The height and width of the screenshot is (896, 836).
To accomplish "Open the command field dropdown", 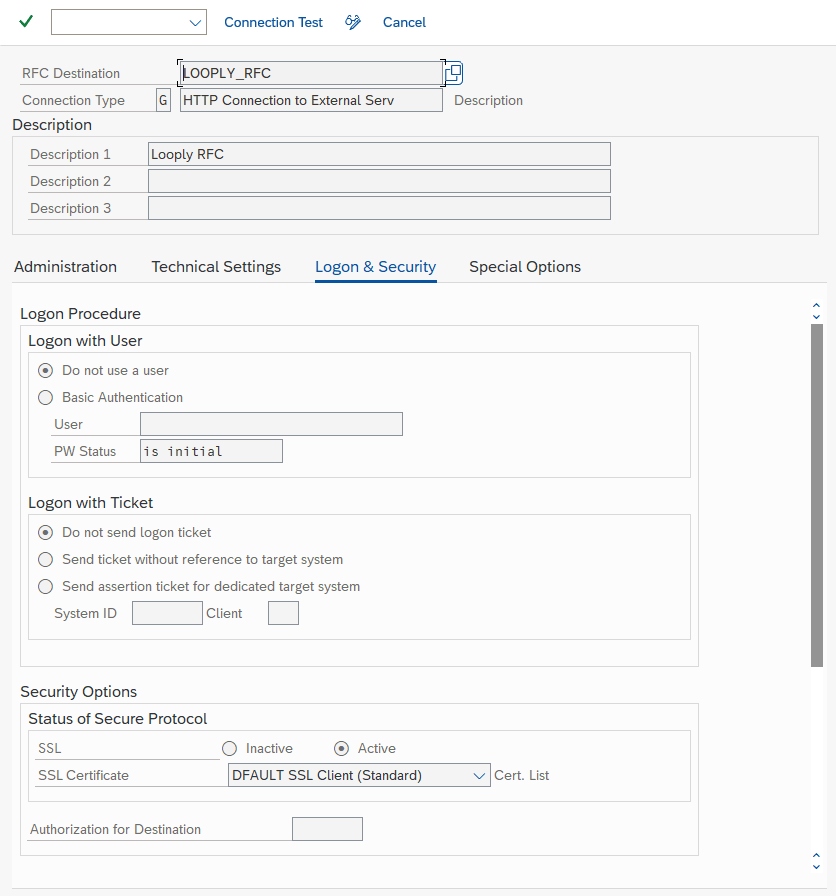I will (x=194, y=22).
